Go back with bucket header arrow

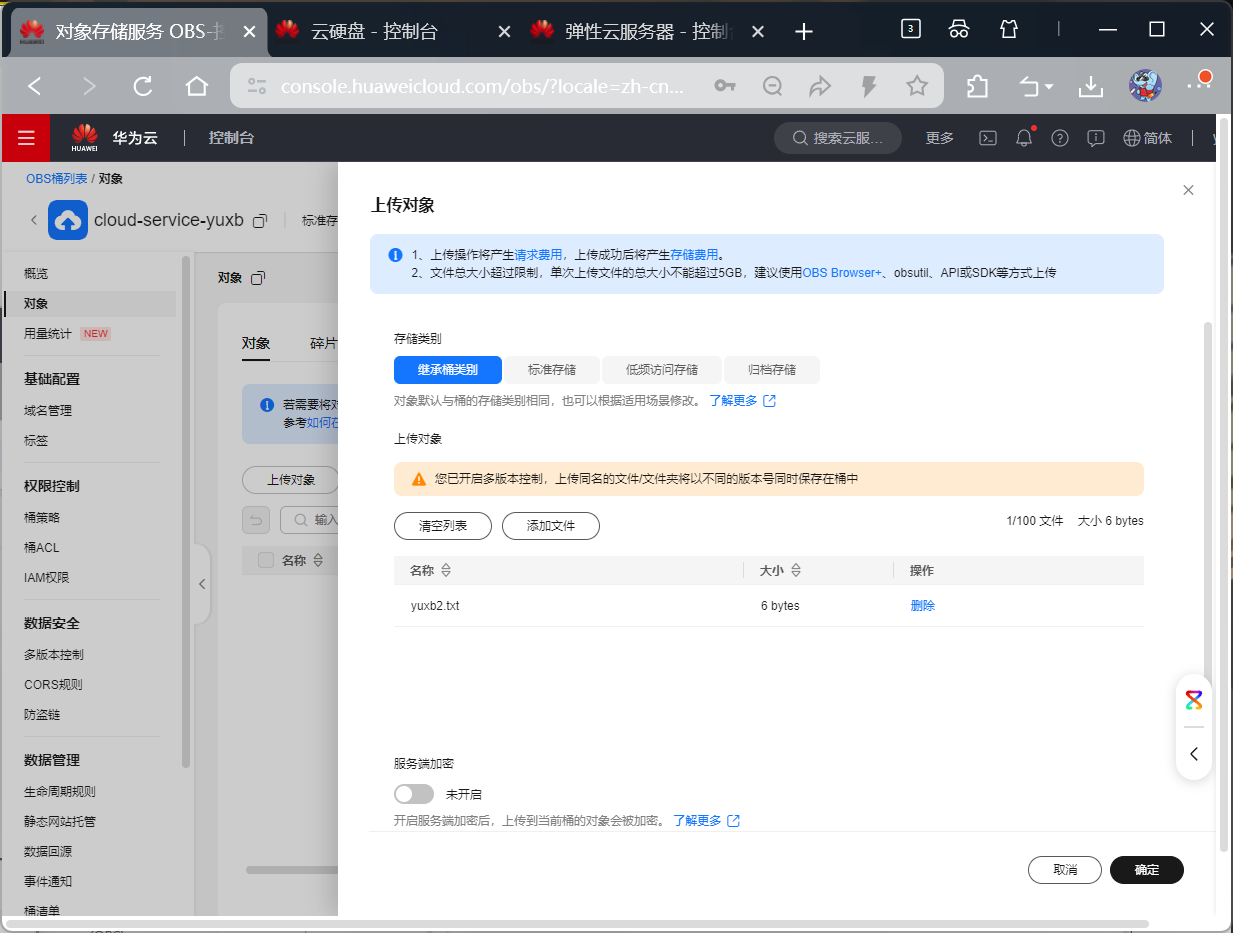(x=33, y=220)
